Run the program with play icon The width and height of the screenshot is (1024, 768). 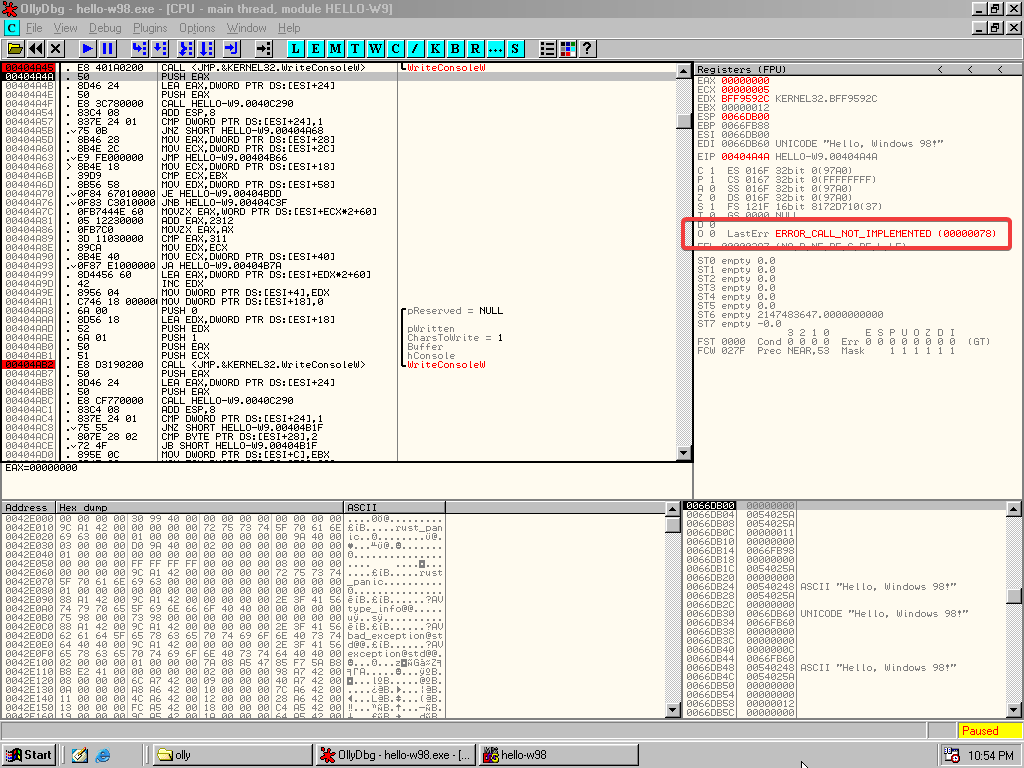coord(88,49)
